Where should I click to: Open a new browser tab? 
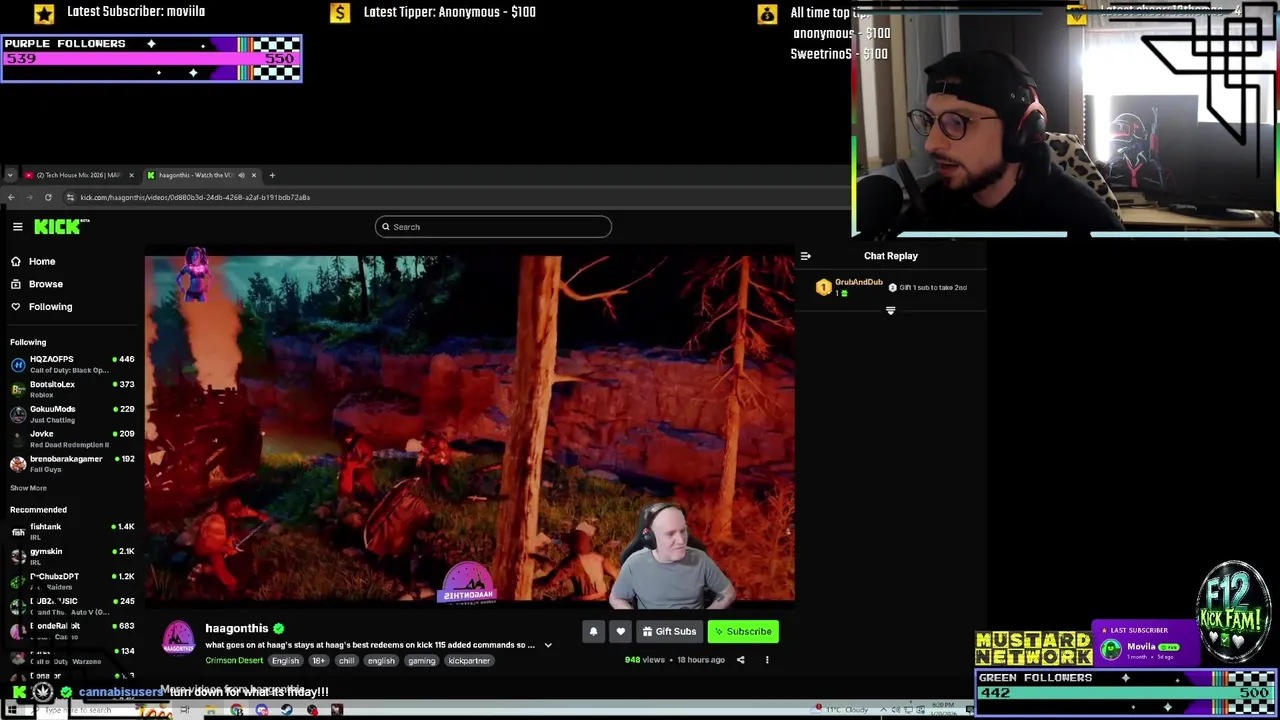[272, 175]
